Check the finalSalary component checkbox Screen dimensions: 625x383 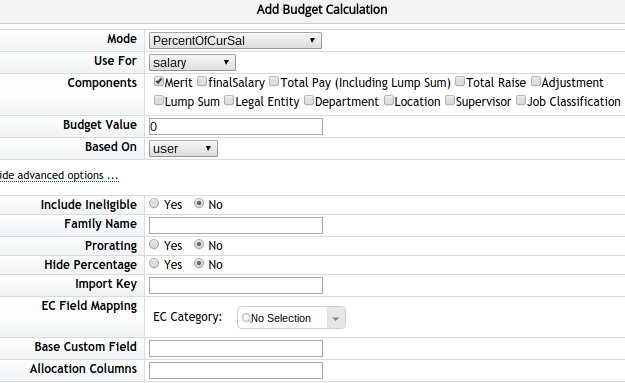202,82
